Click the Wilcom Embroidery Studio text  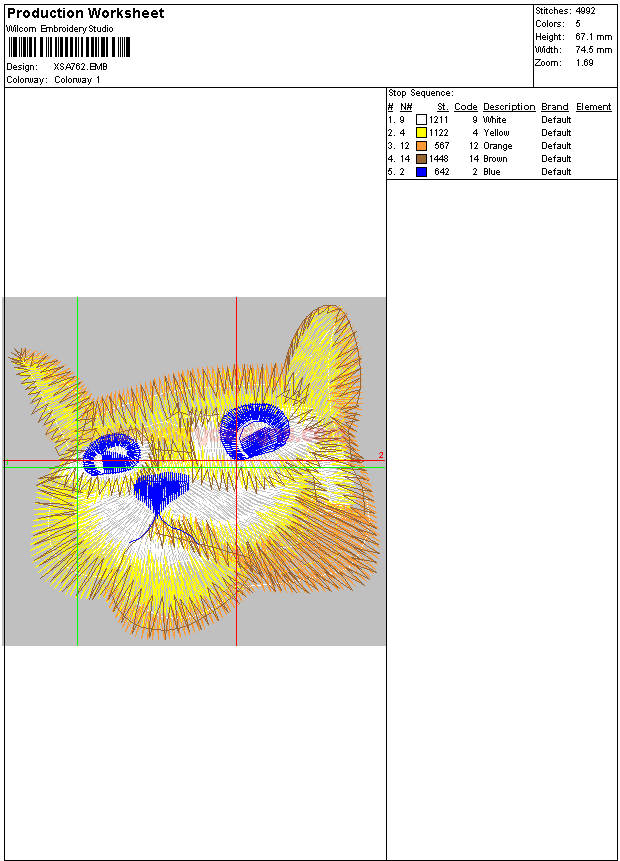(x=60, y=29)
